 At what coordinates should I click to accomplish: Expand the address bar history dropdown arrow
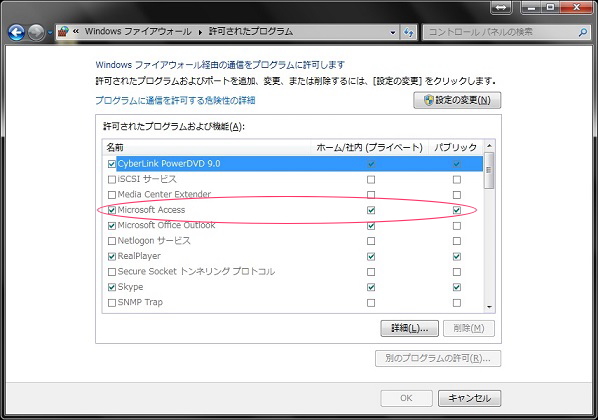click(x=393, y=32)
